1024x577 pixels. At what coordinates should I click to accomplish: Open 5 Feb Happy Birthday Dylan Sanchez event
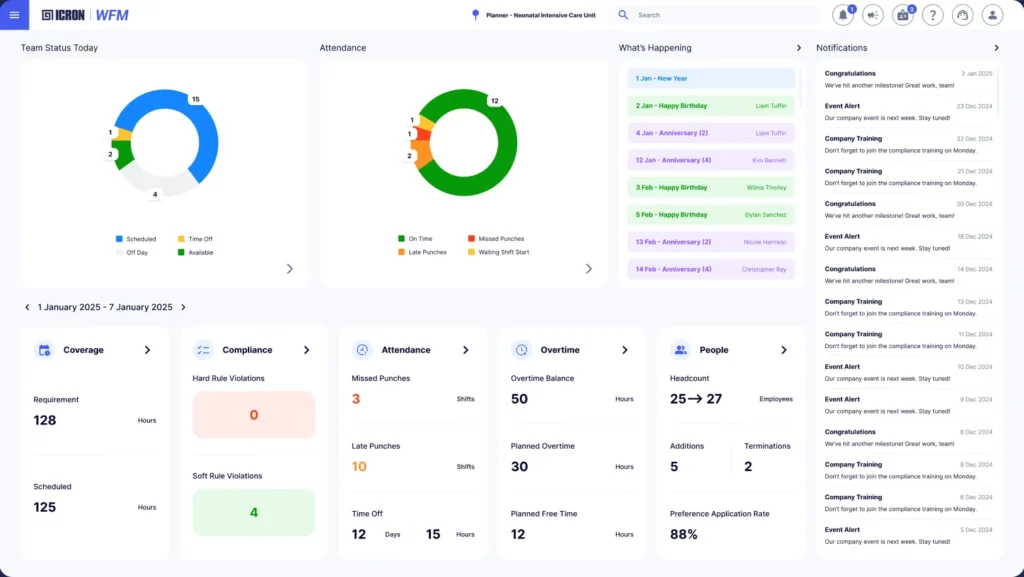[x=711, y=215]
